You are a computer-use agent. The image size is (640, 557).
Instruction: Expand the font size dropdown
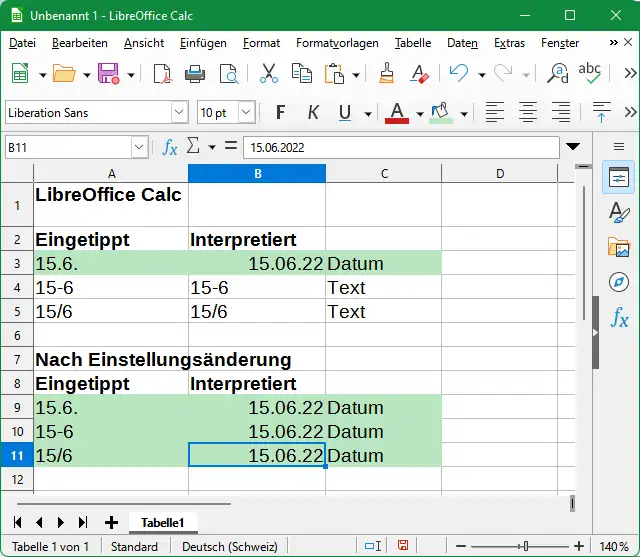(246, 112)
